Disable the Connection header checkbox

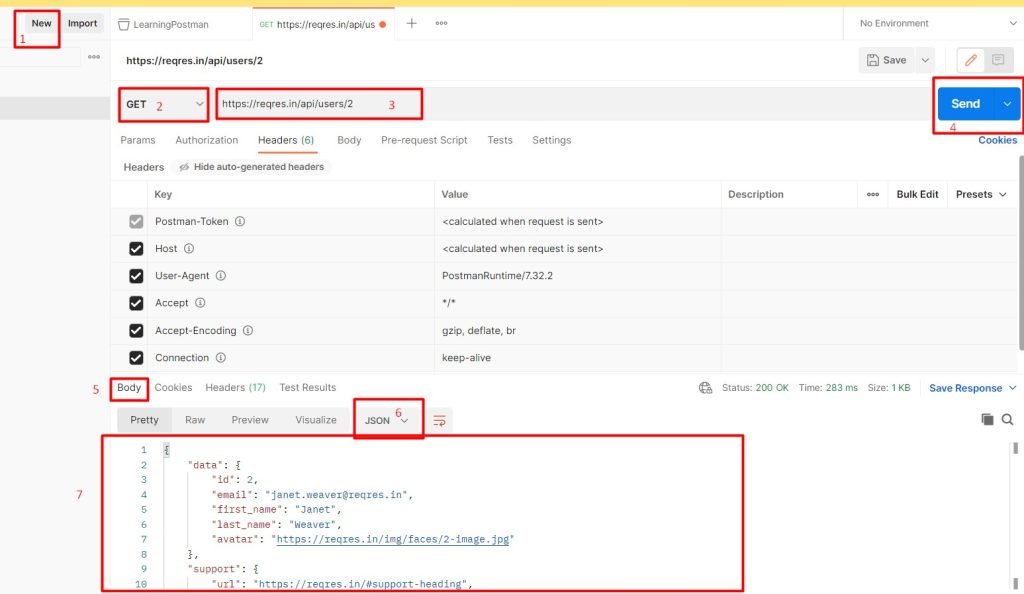click(x=137, y=358)
